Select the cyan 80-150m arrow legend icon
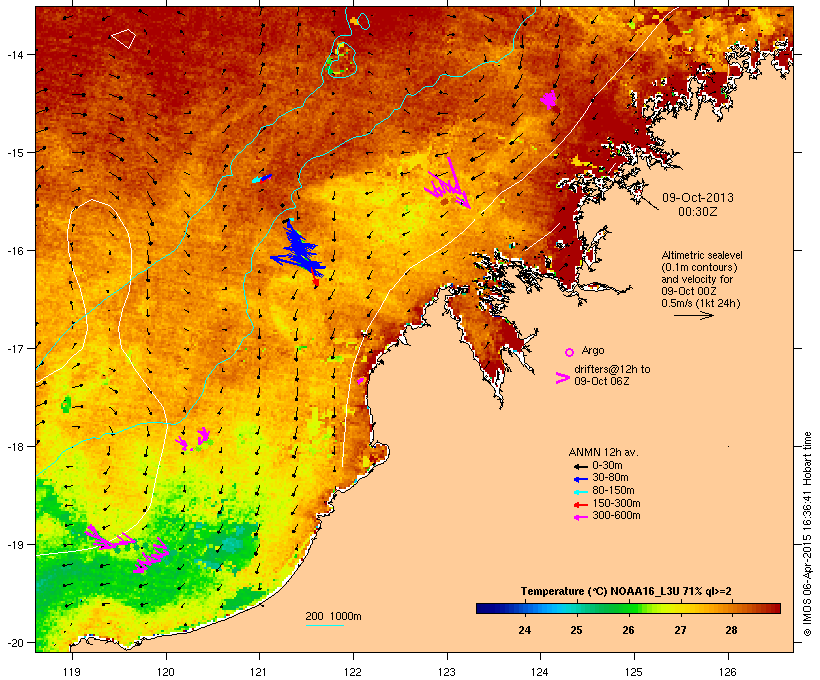The height and width of the screenshot is (680, 820). (580, 492)
